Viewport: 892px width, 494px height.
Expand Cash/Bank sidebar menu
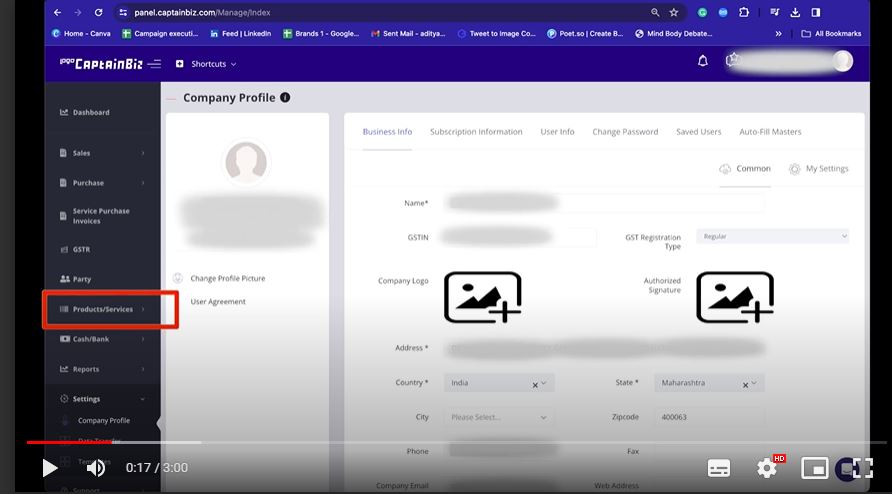(102, 339)
